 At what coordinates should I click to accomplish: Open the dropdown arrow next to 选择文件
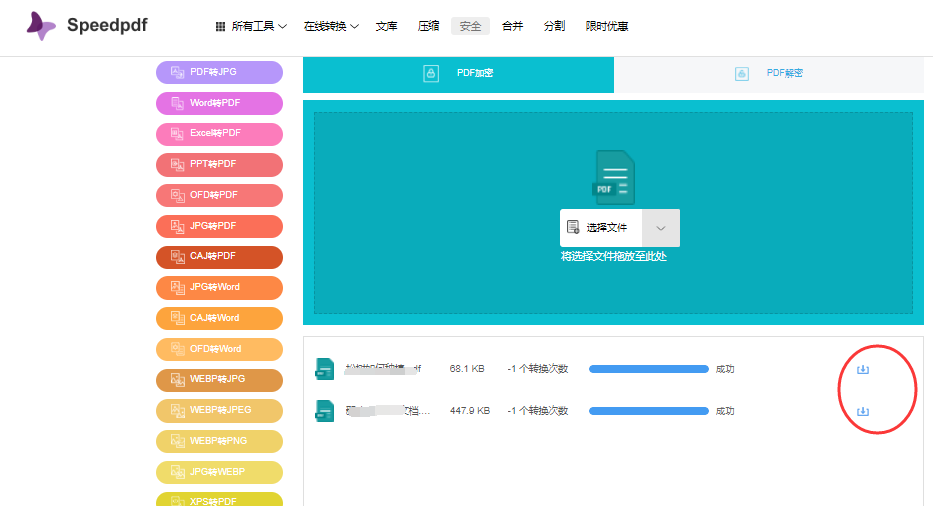(660, 228)
